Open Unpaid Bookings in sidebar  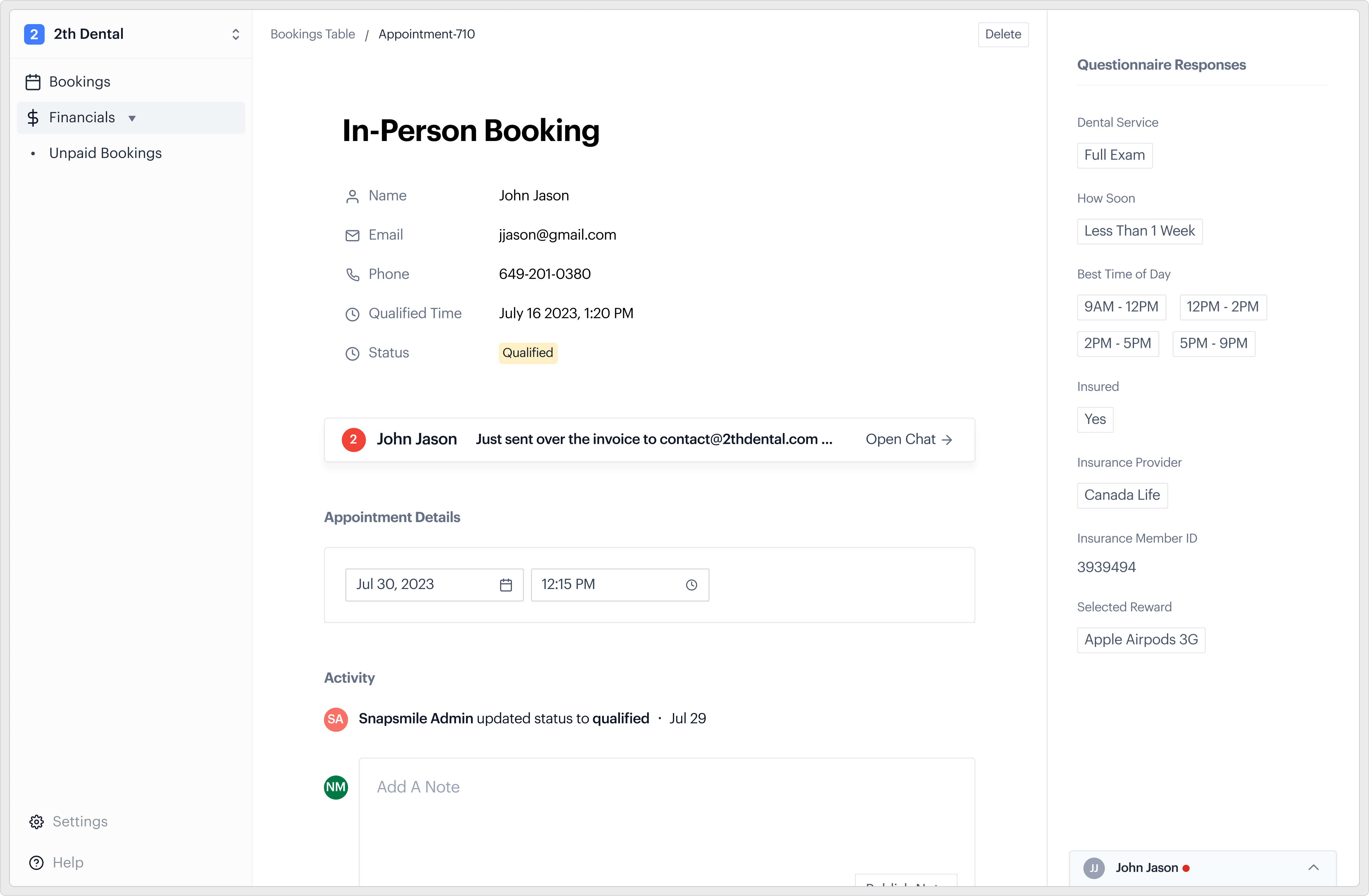tap(105, 153)
